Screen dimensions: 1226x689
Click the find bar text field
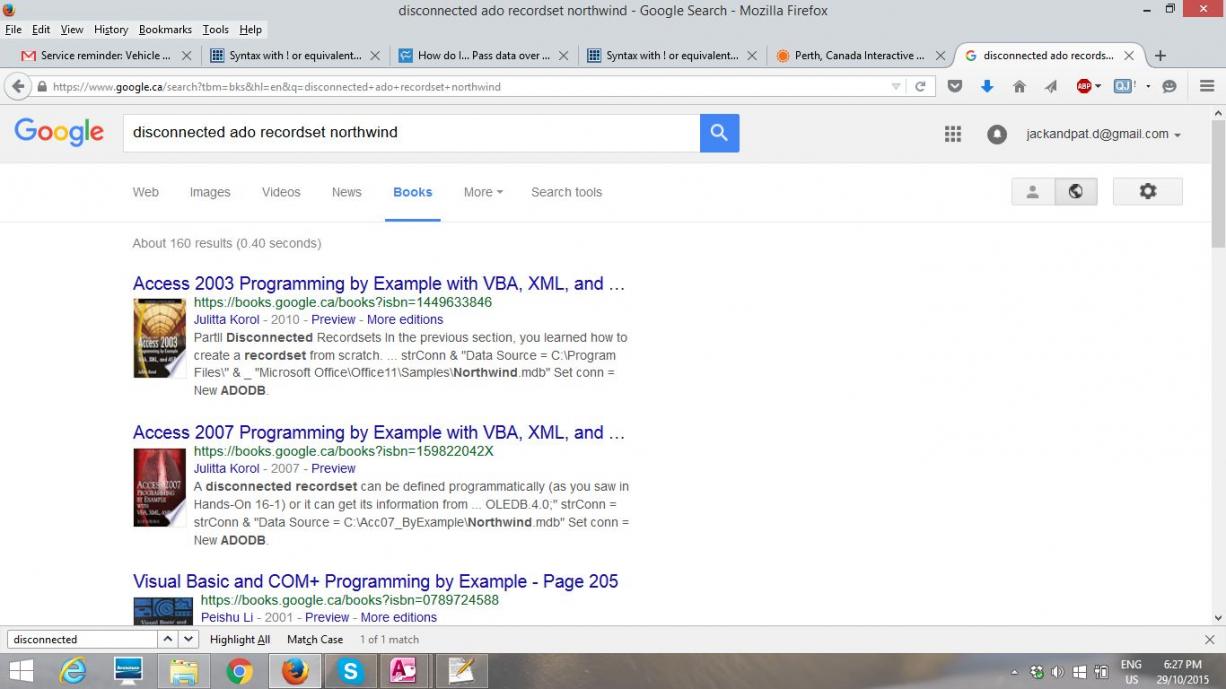tap(82, 639)
